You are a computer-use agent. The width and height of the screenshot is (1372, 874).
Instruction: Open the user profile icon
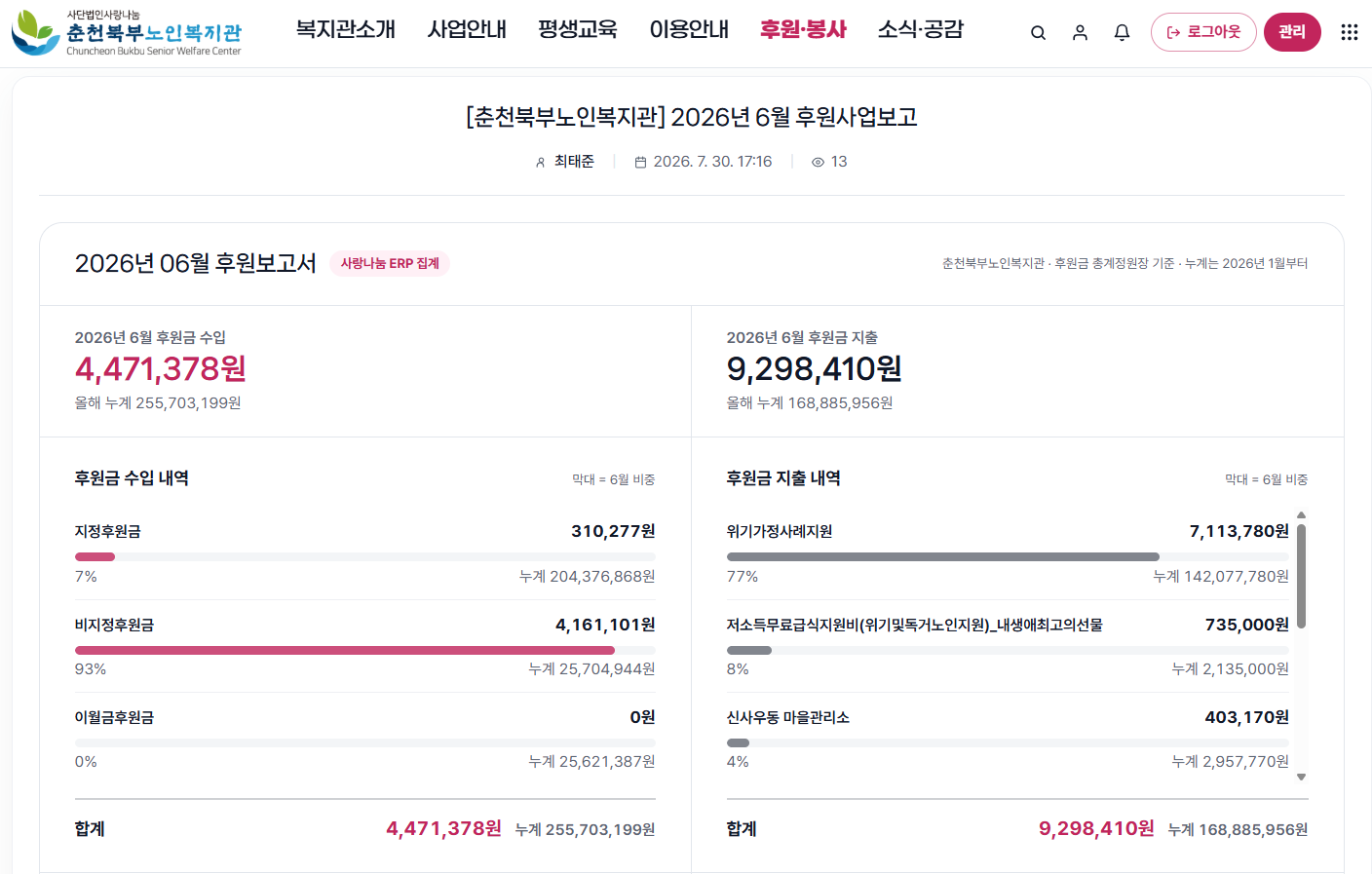[1080, 33]
